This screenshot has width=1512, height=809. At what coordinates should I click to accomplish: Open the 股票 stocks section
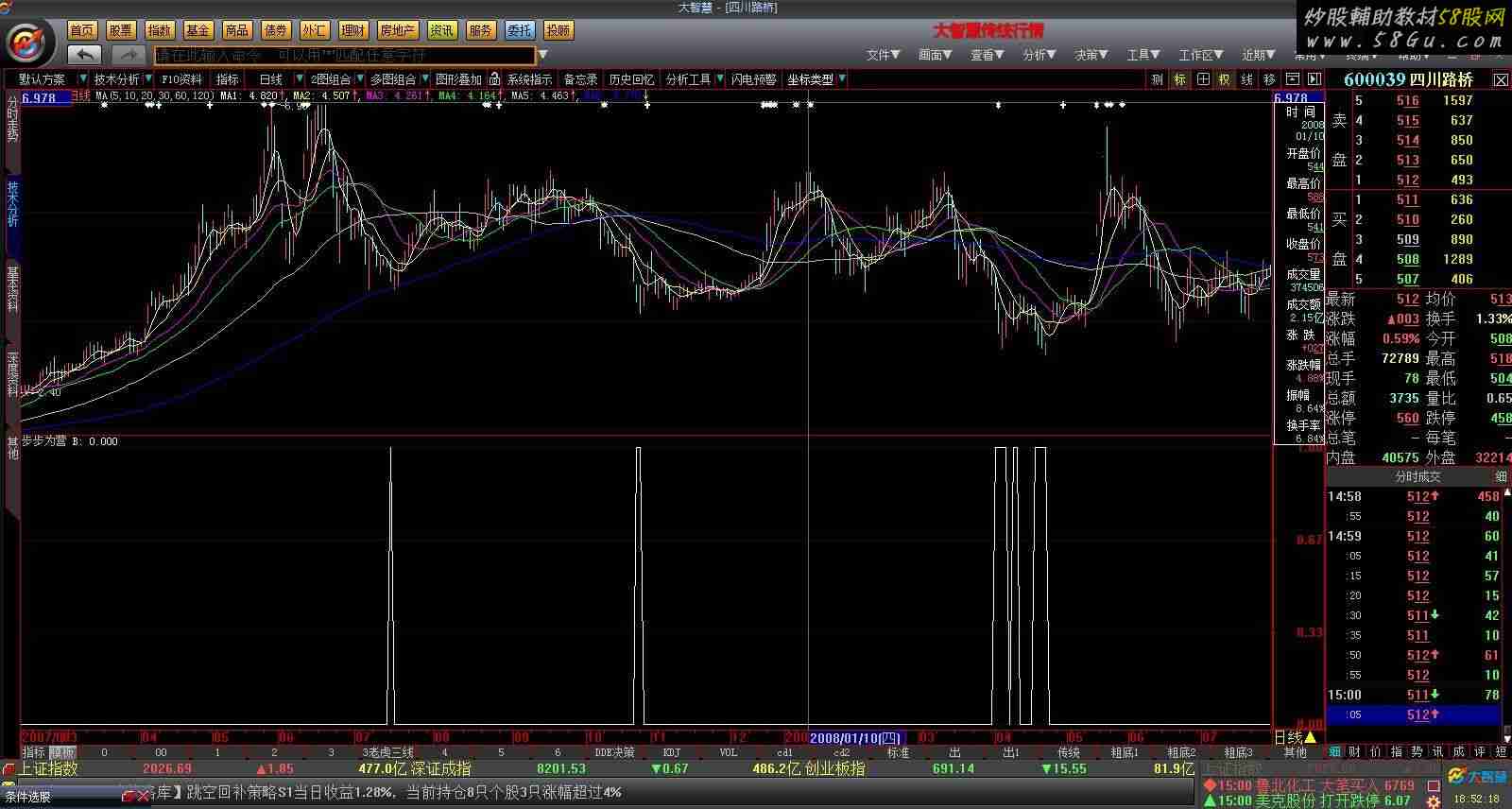[121, 30]
